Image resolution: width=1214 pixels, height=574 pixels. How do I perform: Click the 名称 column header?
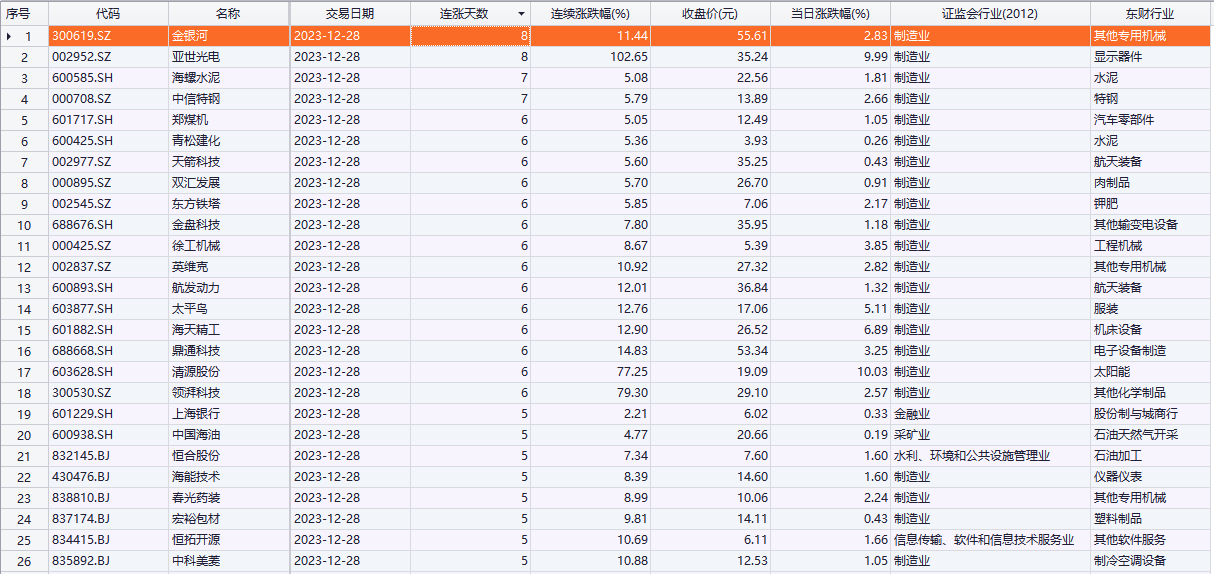coord(228,14)
